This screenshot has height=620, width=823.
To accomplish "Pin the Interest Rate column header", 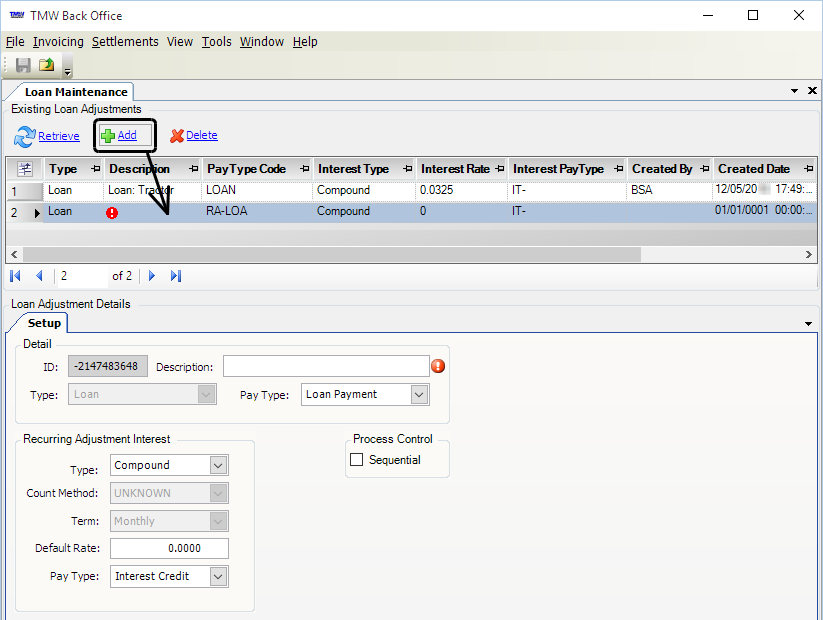I will tap(498, 169).
